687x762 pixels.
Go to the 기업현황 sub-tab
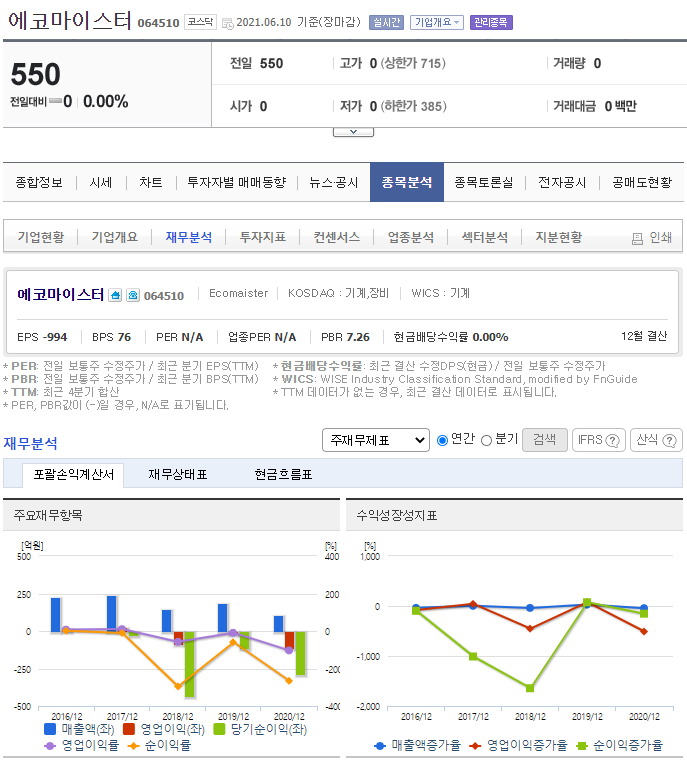[x=41, y=237]
